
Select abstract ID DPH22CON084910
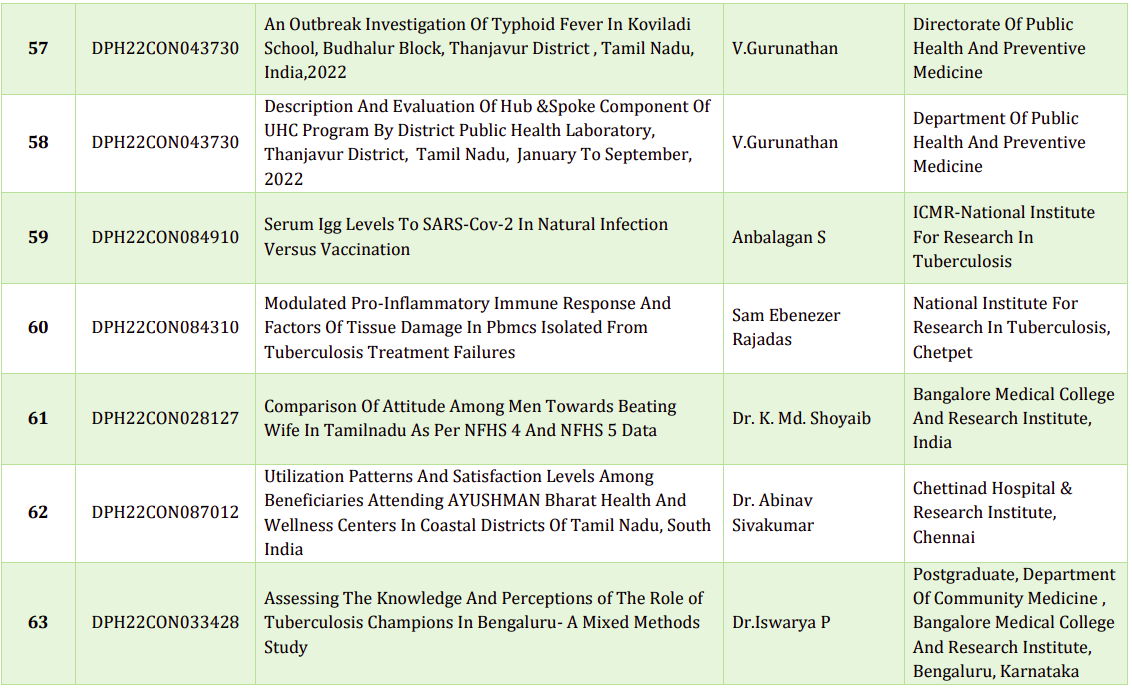click(165, 237)
